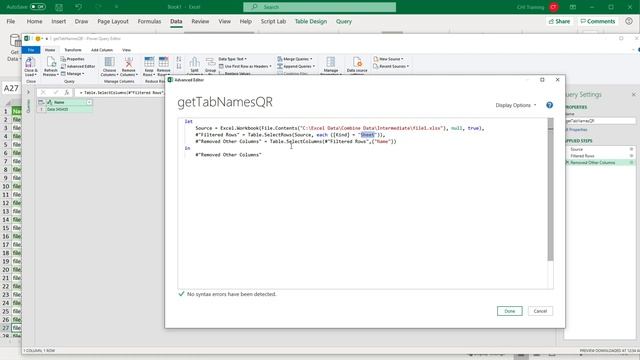Click the Source line of M code
The width and height of the screenshot is (640, 360).
[x=340, y=128]
